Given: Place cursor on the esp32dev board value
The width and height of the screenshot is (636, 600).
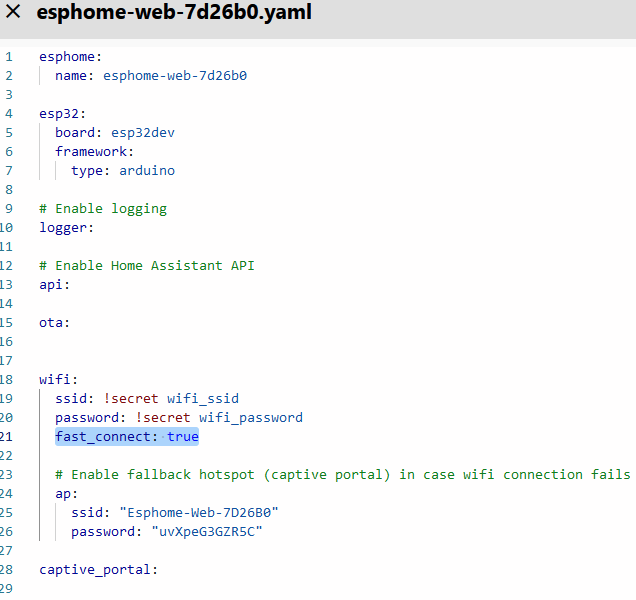Looking at the screenshot, I should coord(143,133).
